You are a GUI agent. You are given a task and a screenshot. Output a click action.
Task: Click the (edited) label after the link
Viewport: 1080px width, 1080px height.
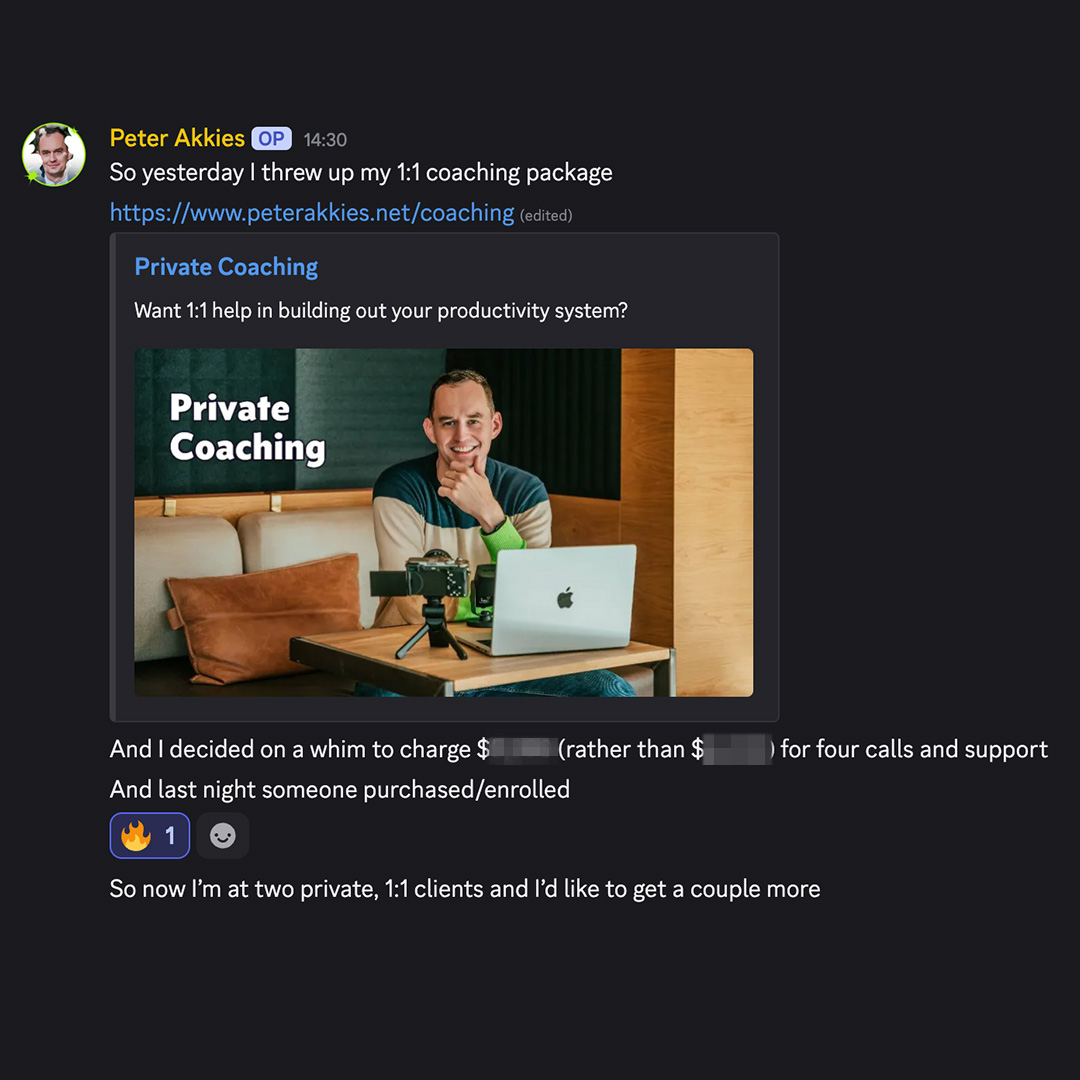click(x=546, y=216)
